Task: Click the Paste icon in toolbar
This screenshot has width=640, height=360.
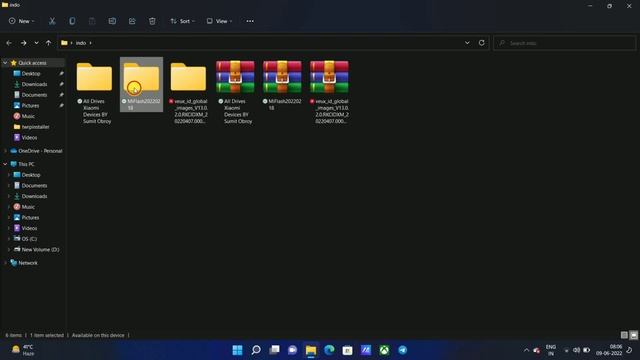Action: tap(92, 21)
